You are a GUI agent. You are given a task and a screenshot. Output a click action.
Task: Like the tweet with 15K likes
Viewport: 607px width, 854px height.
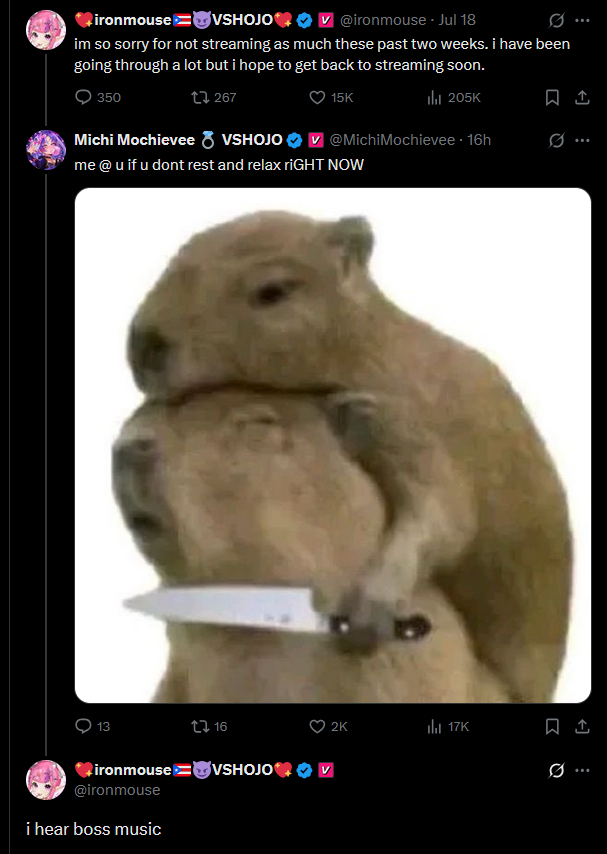pyautogui.click(x=317, y=97)
